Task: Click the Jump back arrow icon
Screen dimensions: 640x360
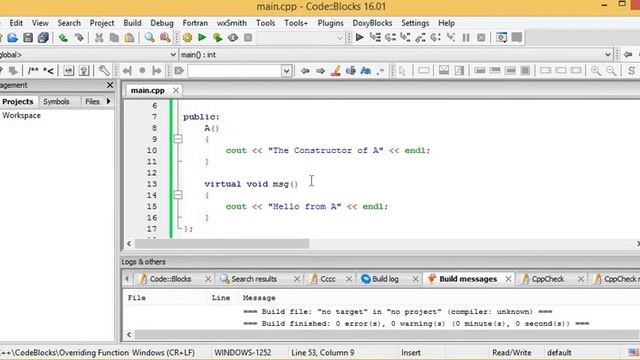Action: [305, 71]
